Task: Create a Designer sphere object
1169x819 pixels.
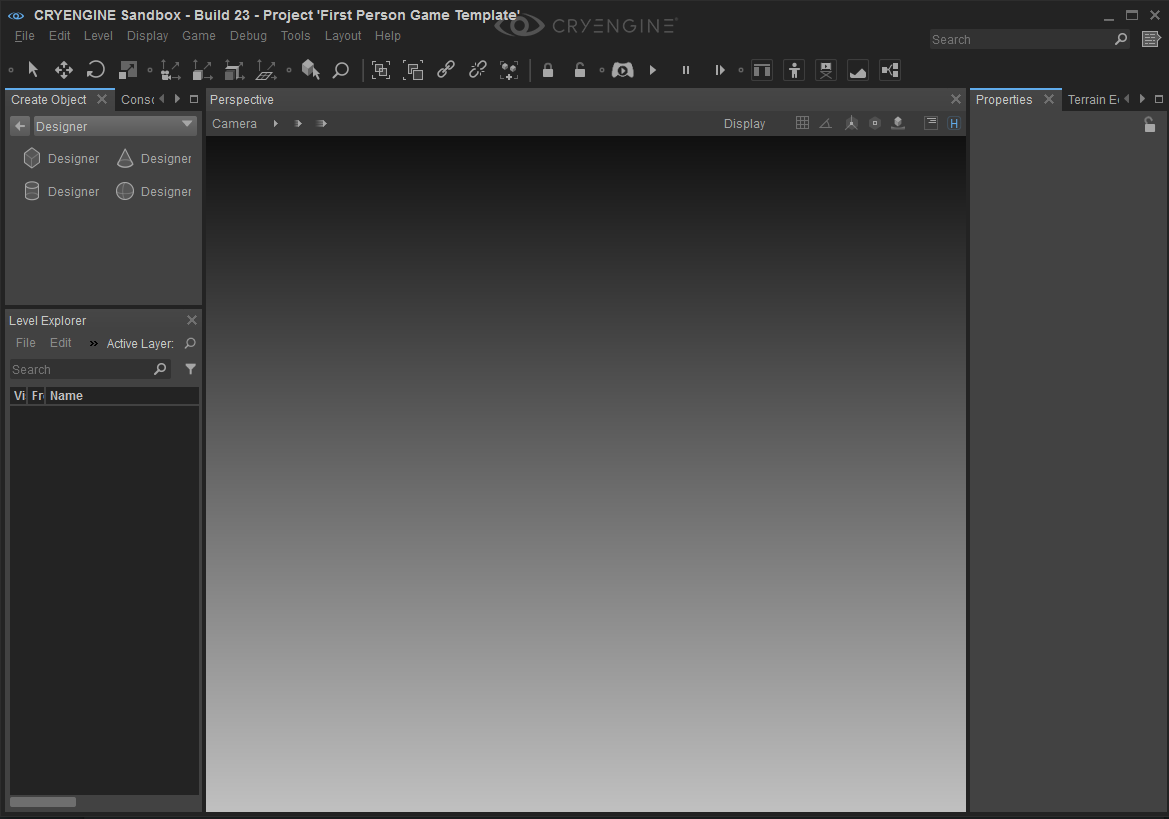Action: 154,192
